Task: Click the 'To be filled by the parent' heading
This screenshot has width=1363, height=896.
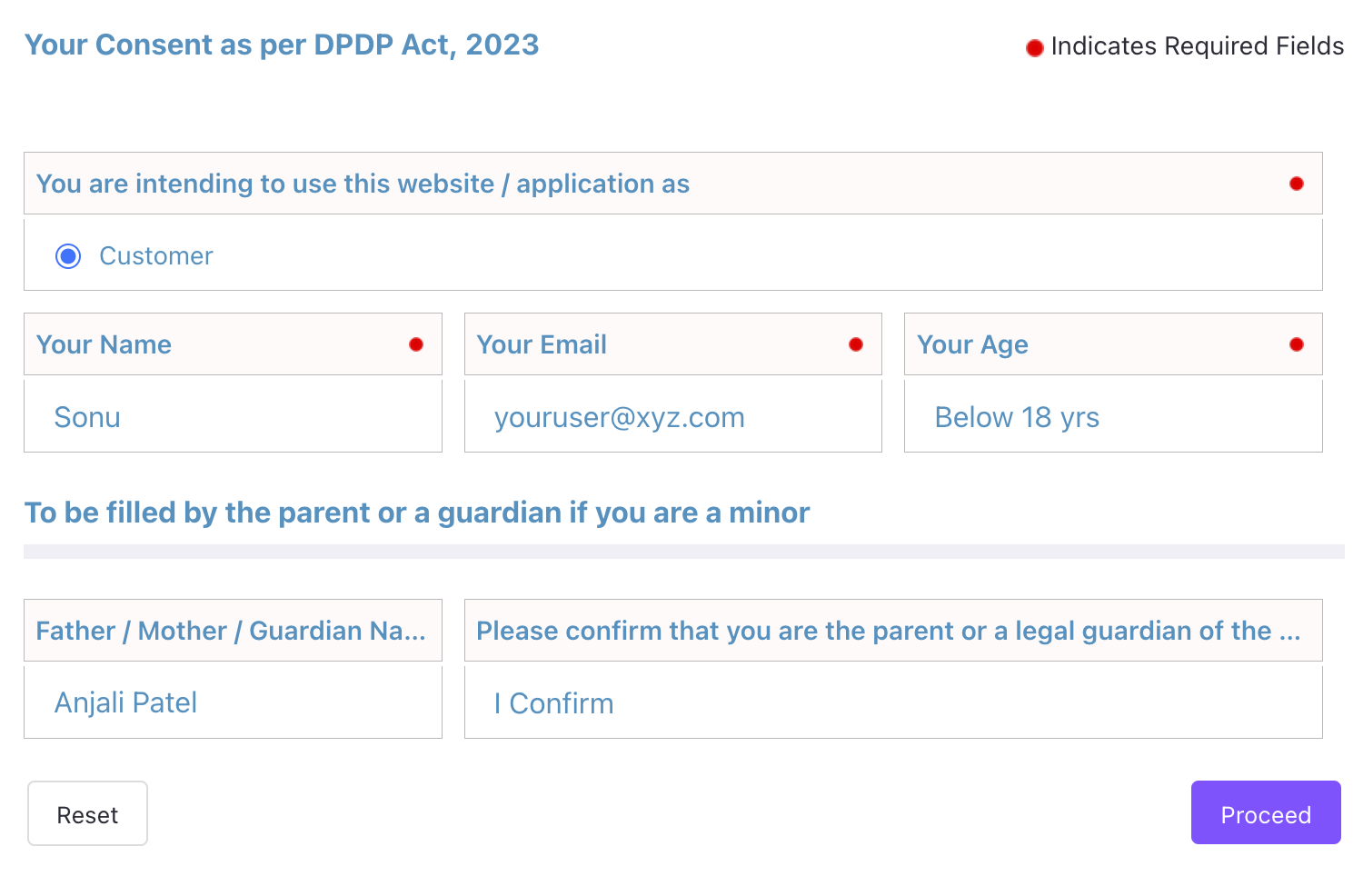Action: pyautogui.click(x=416, y=513)
